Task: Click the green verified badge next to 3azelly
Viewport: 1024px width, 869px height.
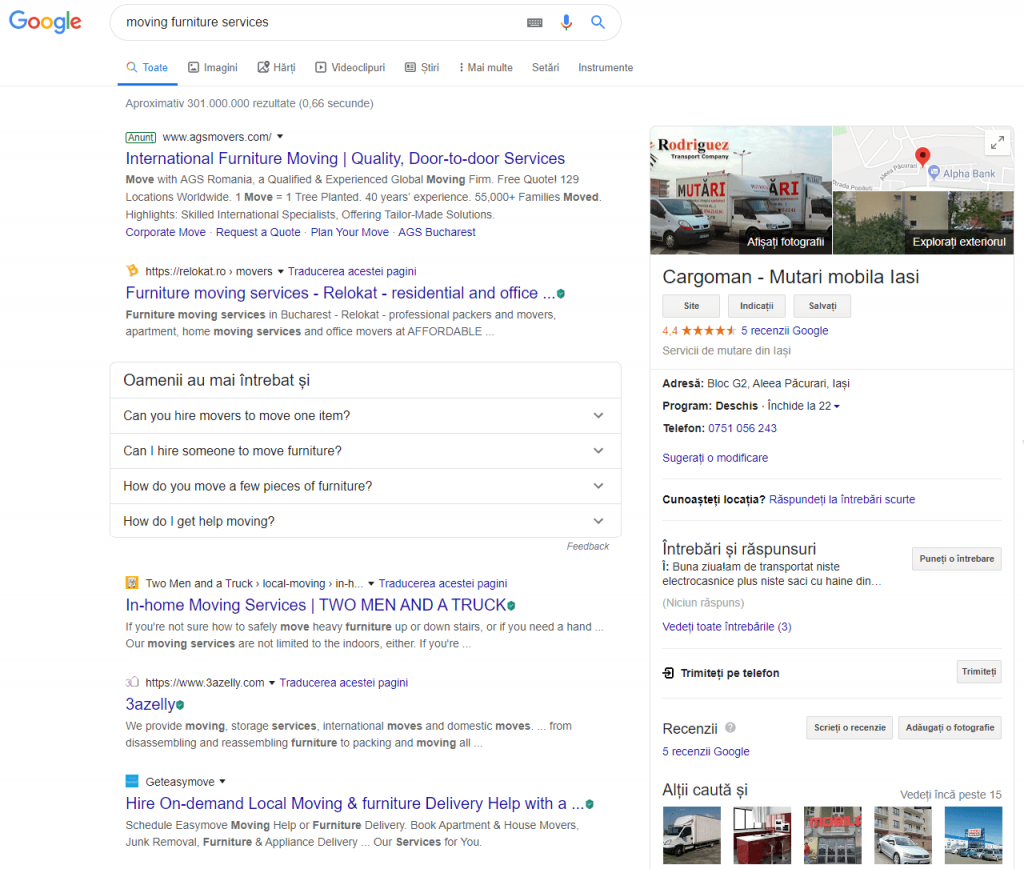Action: pos(180,705)
